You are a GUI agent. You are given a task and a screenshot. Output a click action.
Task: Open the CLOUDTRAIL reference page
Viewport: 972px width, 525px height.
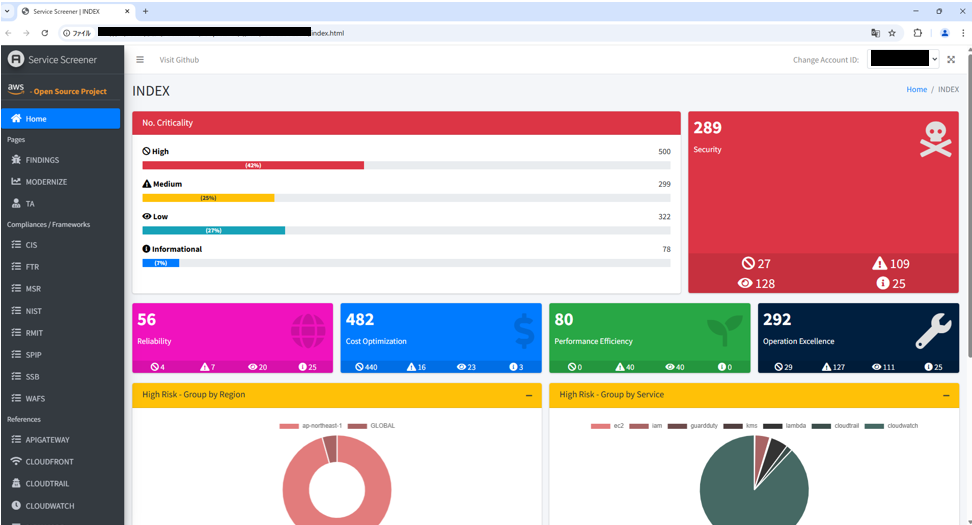pyautogui.click(x=61, y=483)
